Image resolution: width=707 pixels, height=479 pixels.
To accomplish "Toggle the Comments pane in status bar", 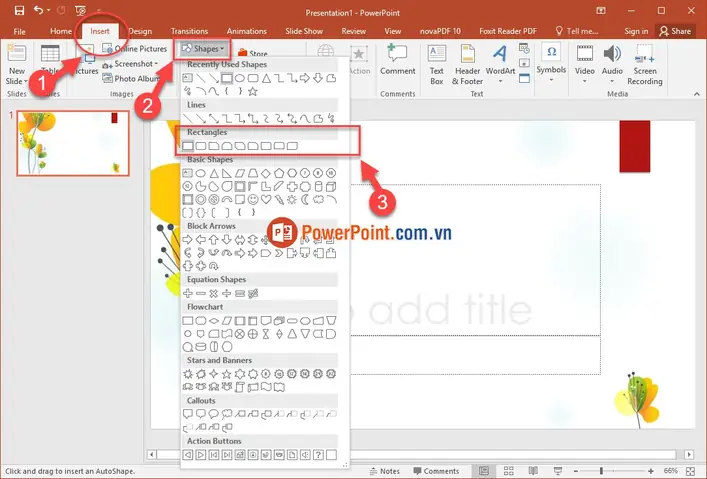I will [x=436, y=471].
